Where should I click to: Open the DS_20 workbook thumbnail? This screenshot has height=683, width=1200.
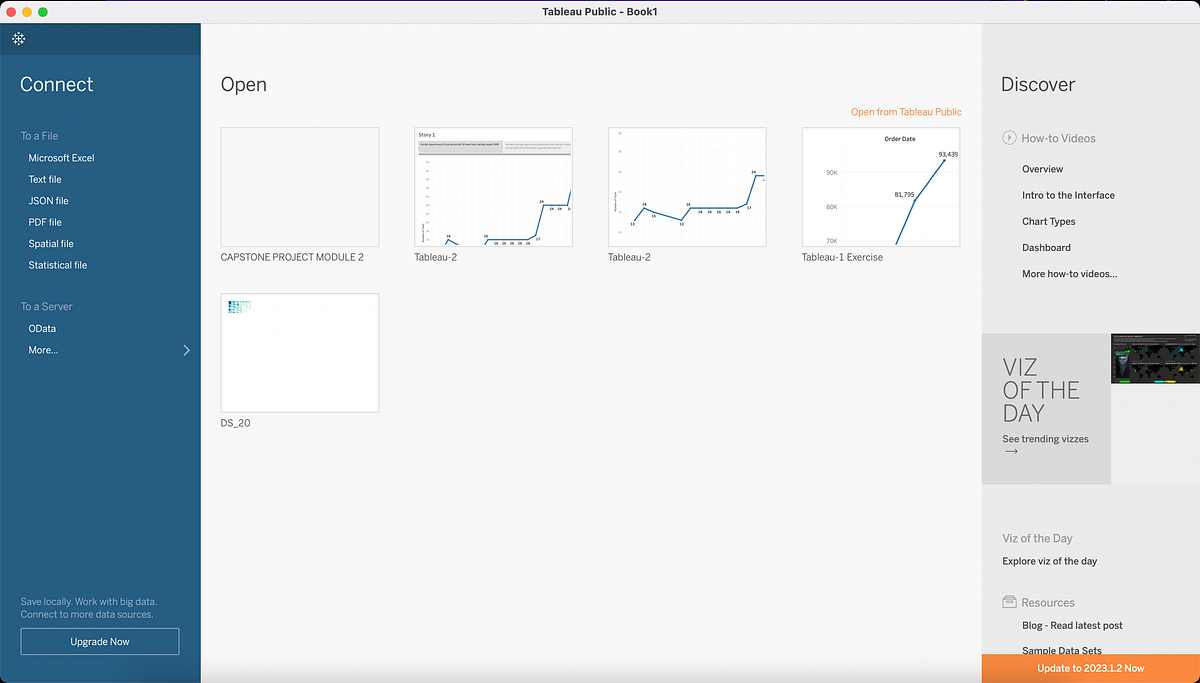coord(299,352)
